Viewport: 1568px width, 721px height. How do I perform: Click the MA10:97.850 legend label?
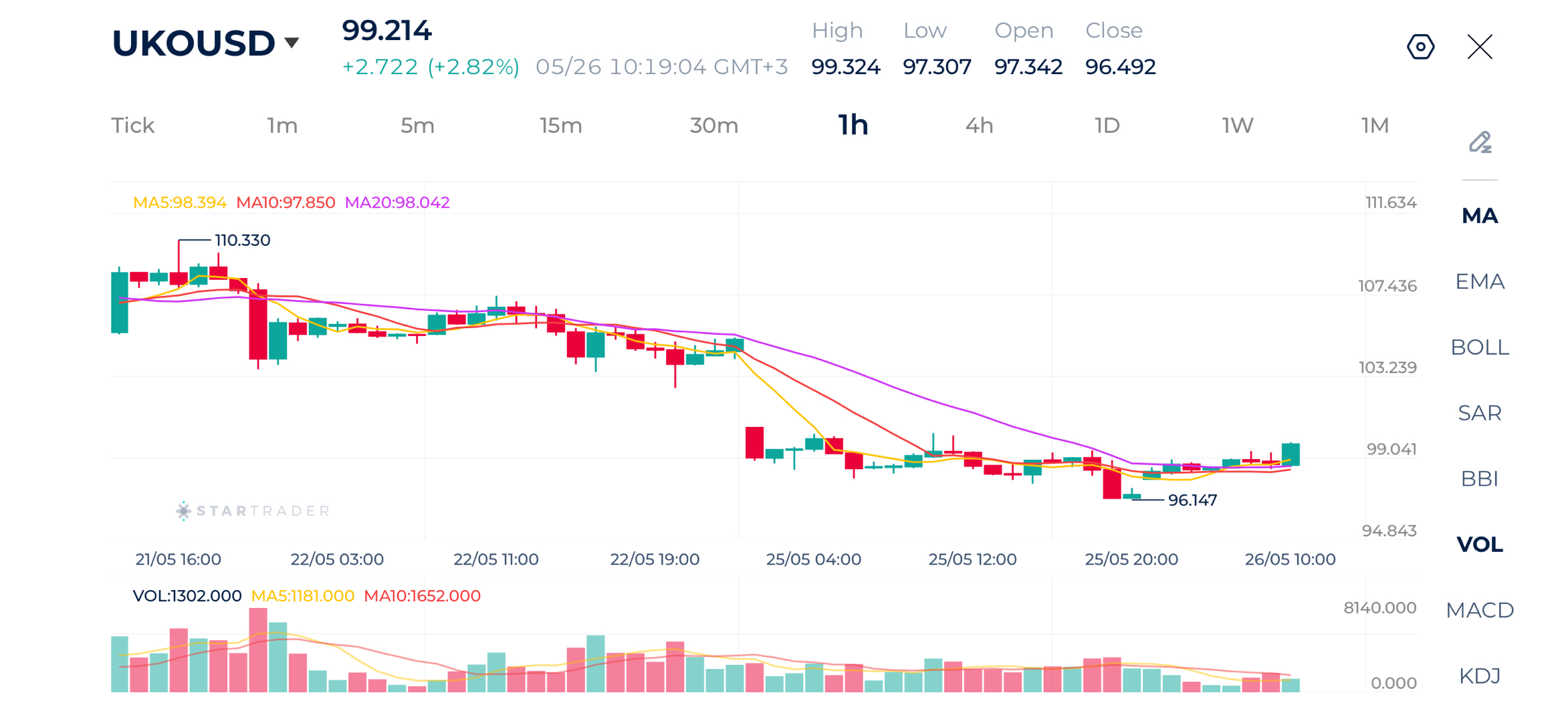click(286, 202)
